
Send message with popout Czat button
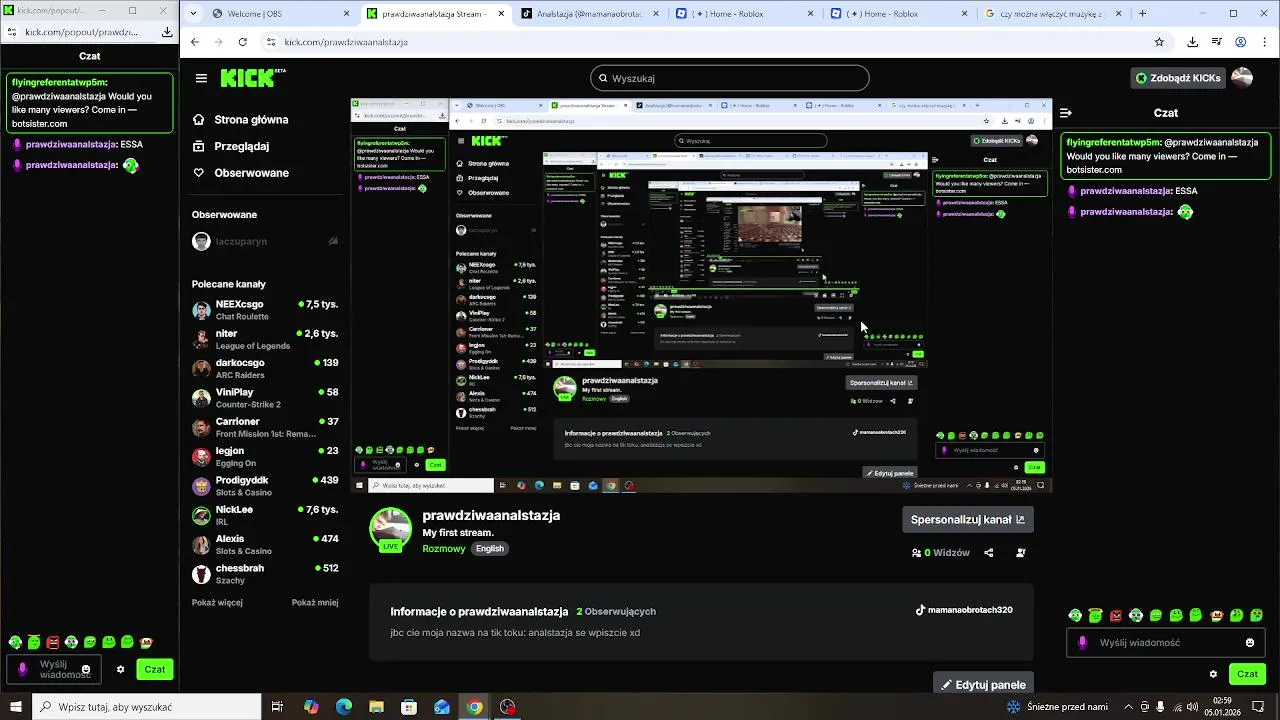point(155,669)
